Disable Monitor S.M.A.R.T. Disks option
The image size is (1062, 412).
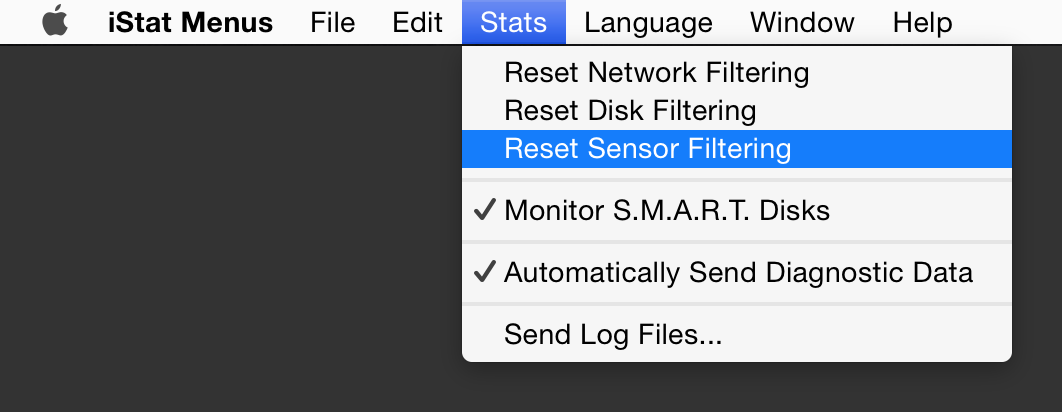pyautogui.click(x=666, y=211)
